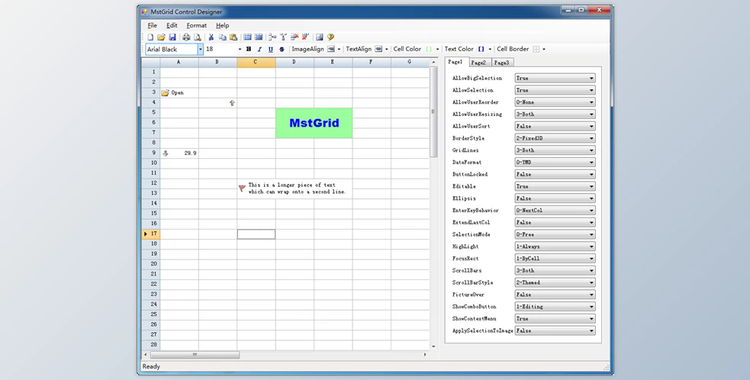Image resolution: width=750 pixels, height=380 pixels.
Task: Click the cell containing 29.9
Action: 179,153
